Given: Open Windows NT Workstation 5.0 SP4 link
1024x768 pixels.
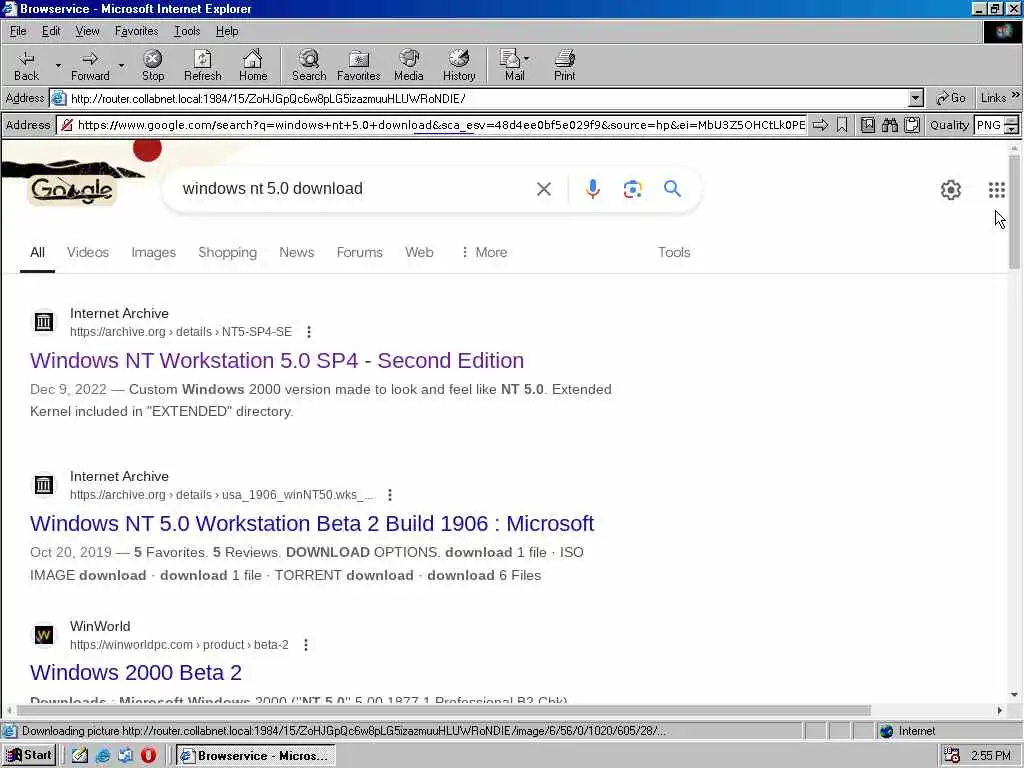Looking at the screenshot, I should point(277,360).
